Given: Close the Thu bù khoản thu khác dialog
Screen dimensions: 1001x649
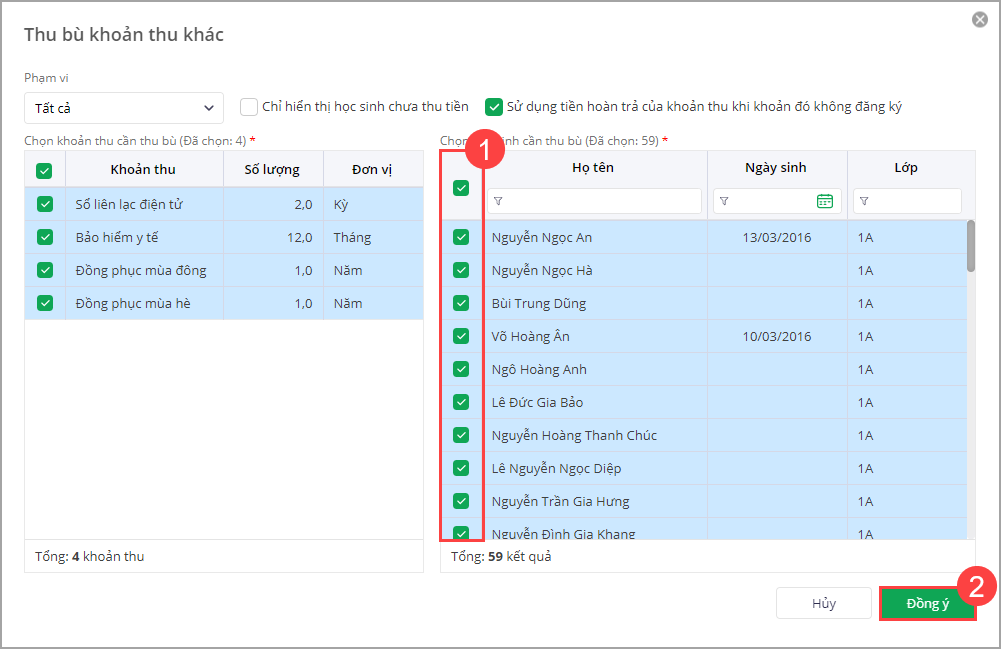Looking at the screenshot, I should tap(979, 20).
